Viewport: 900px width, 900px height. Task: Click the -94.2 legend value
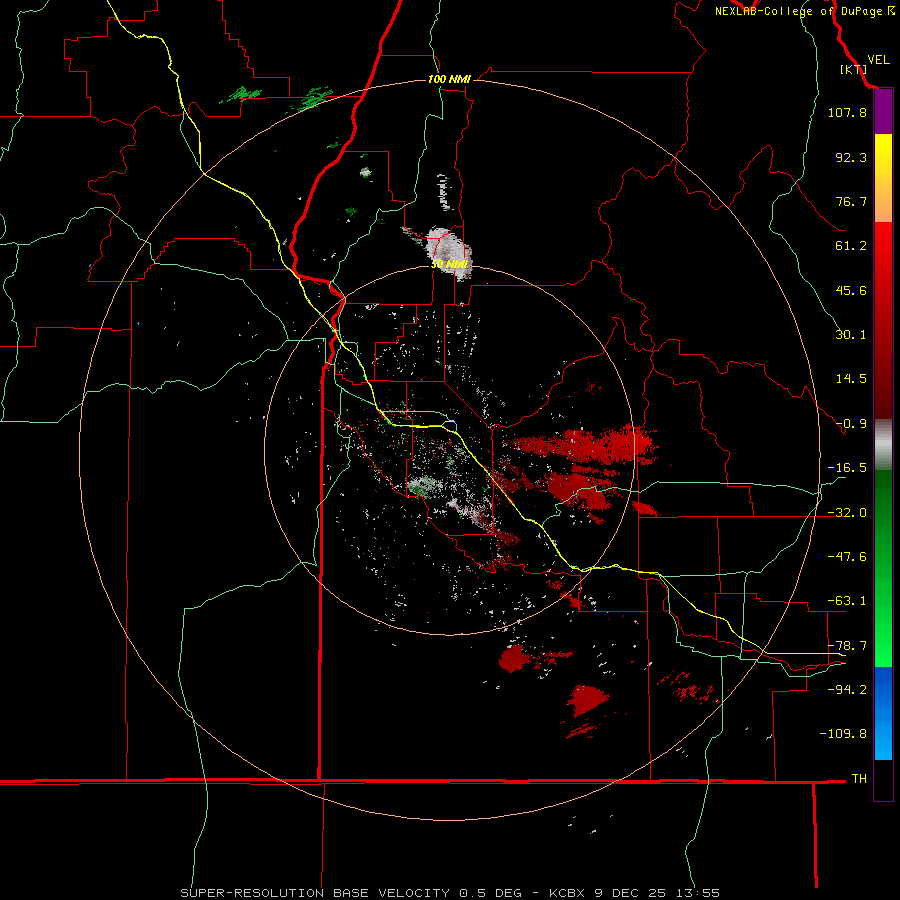847,689
